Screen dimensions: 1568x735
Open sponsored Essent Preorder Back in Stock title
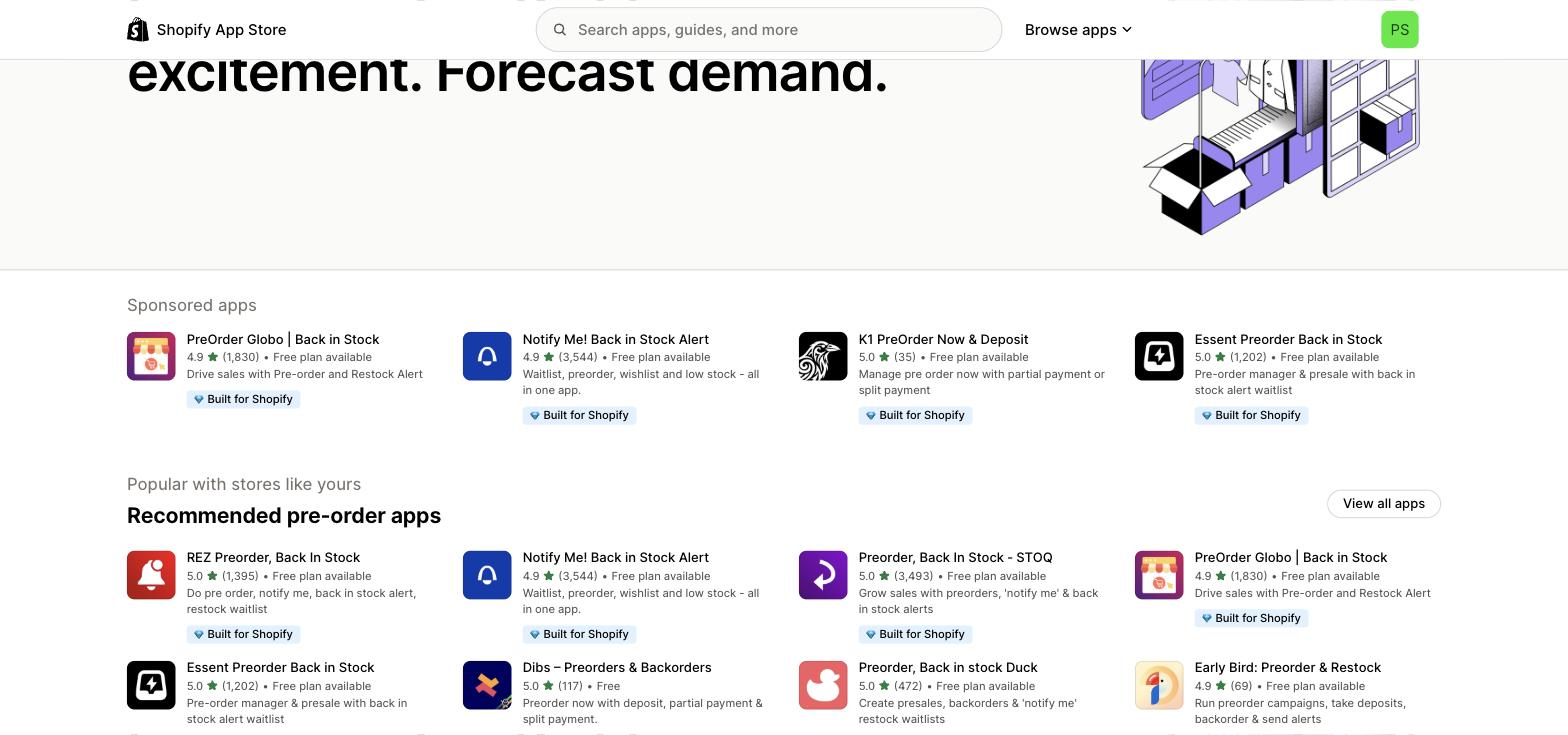1288,340
